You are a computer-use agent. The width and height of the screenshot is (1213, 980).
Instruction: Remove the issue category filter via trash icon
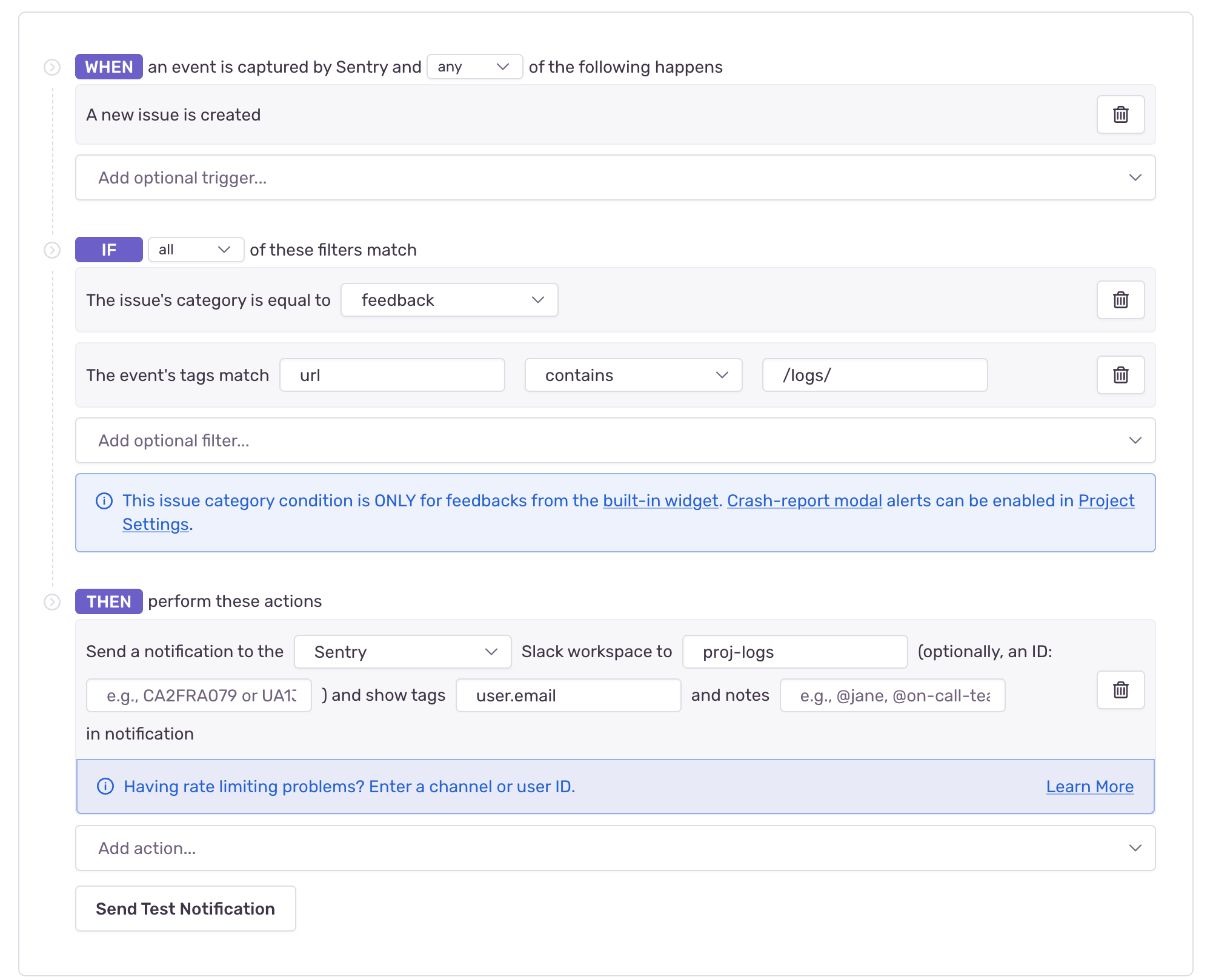coord(1120,299)
